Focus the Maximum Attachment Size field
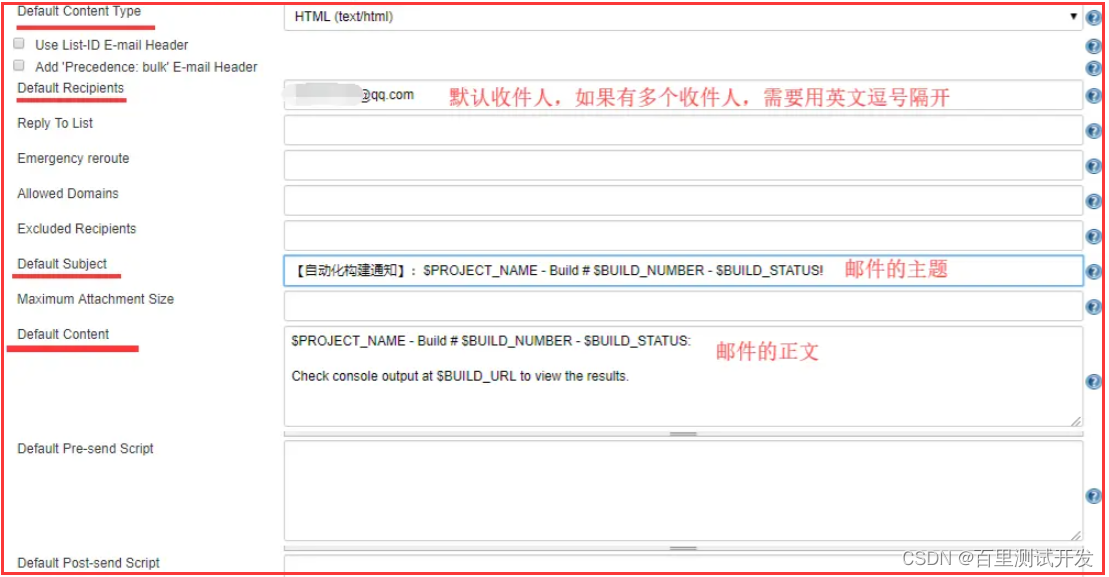 [683, 306]
